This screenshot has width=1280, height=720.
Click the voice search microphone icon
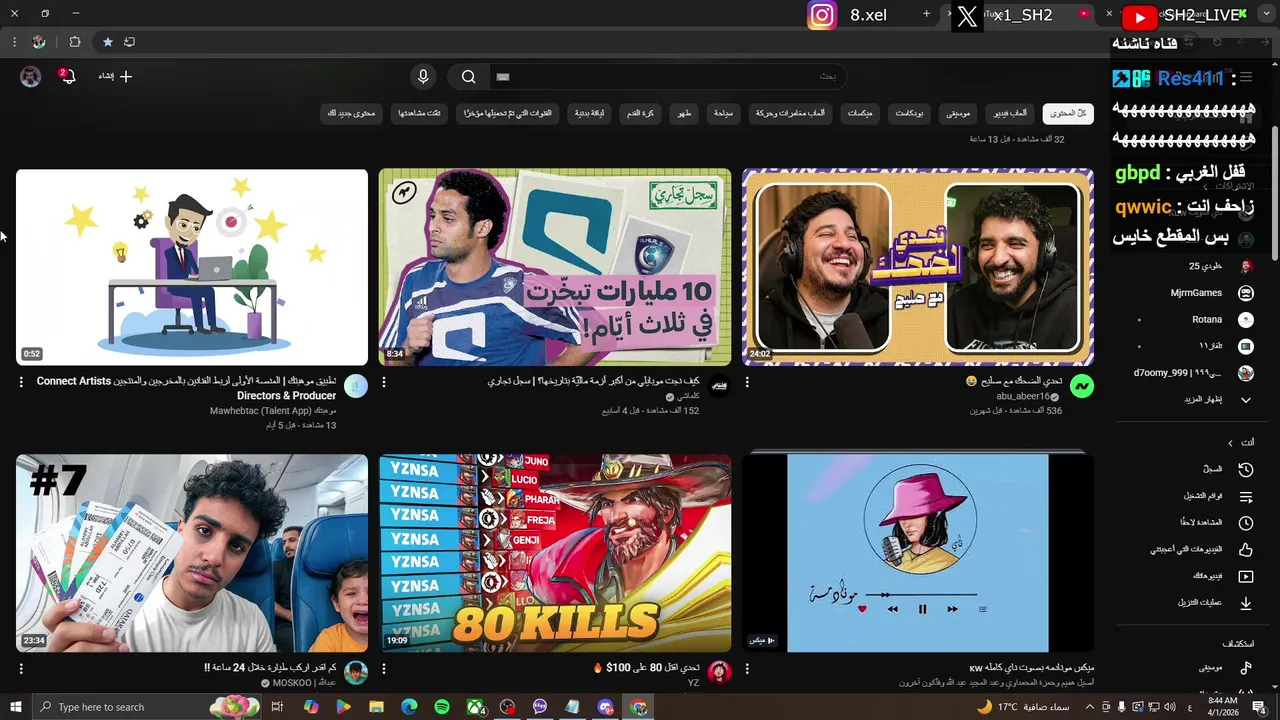423,77
